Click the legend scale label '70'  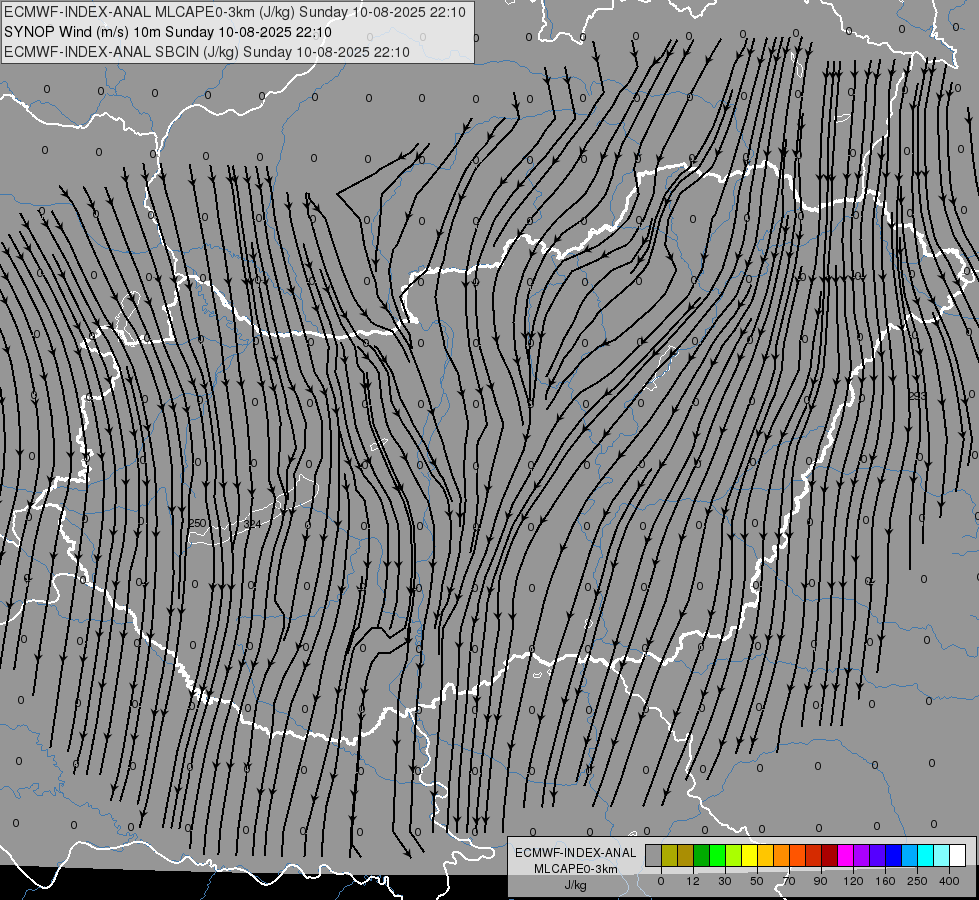pos(789,881)
